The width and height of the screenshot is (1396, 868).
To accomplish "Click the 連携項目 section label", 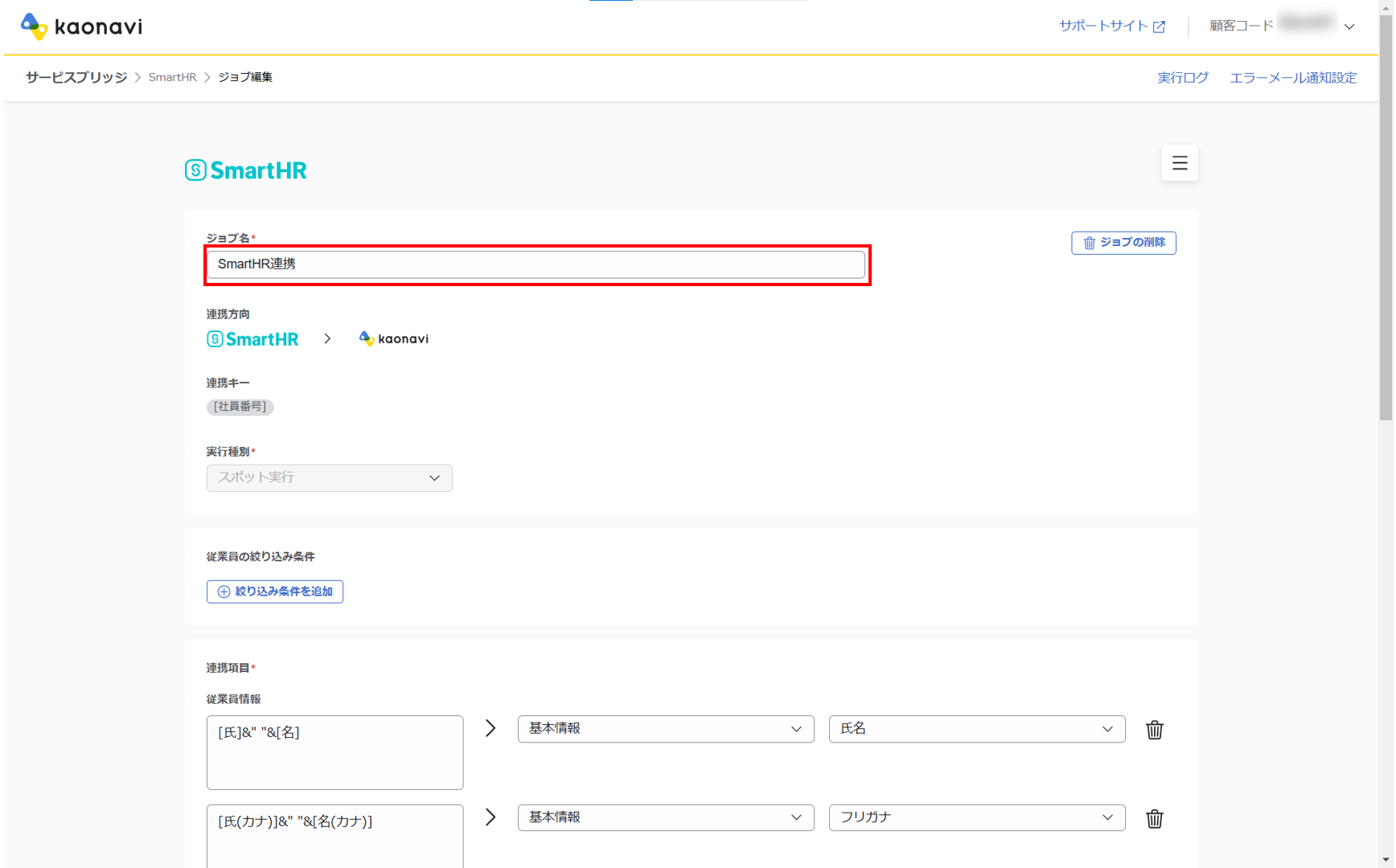I will tap(228, 668).
